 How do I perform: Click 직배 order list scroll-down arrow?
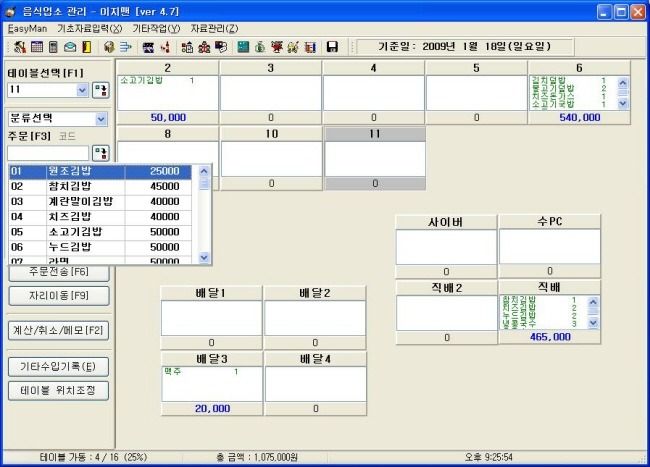coord(593,323)
